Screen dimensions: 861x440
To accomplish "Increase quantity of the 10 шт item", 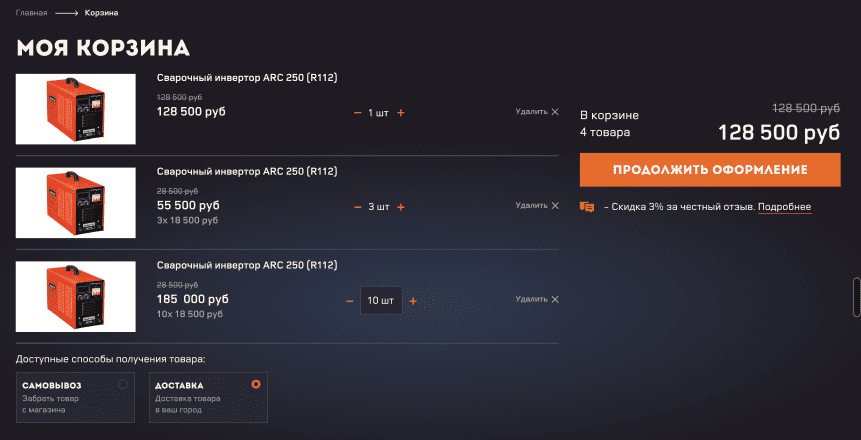I will tap(413, 300).
